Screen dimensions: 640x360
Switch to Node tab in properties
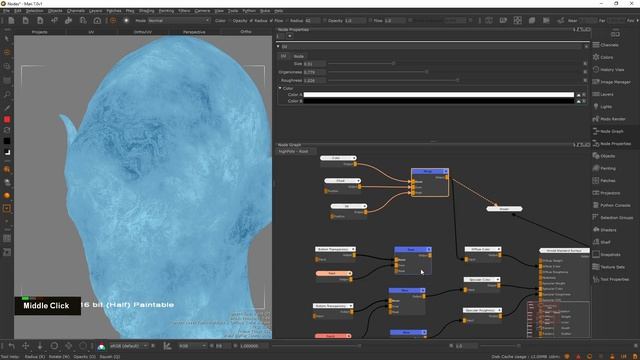299,56
